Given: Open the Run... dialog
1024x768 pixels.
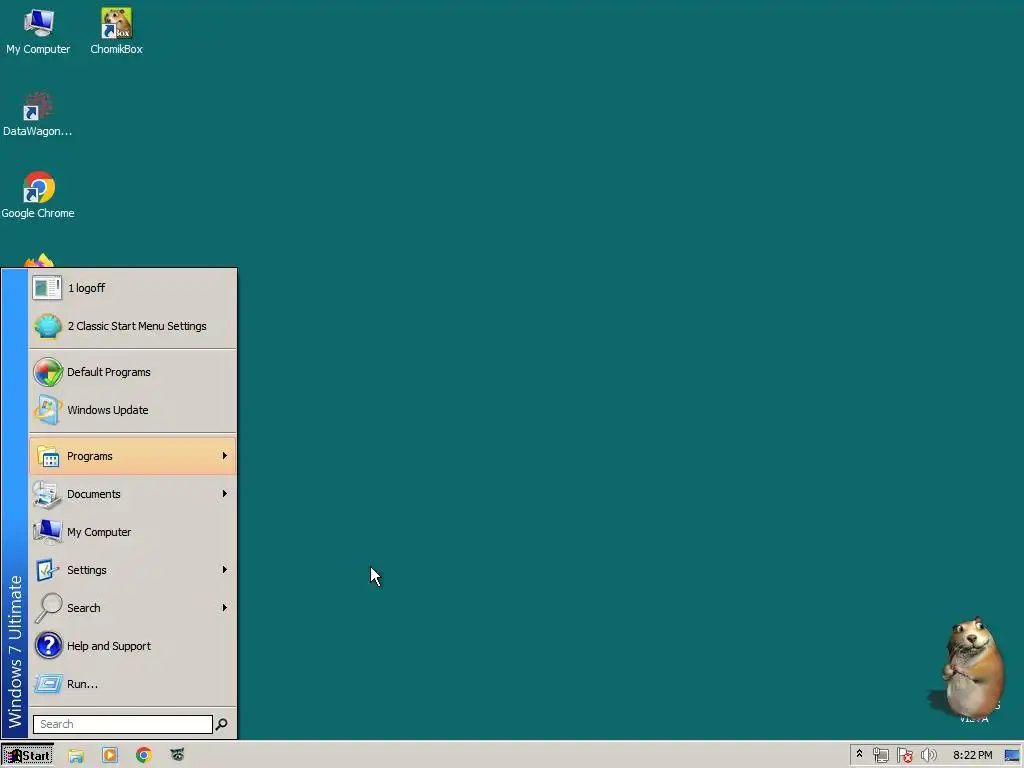Looking at the screenshot, I should [133, 684].
